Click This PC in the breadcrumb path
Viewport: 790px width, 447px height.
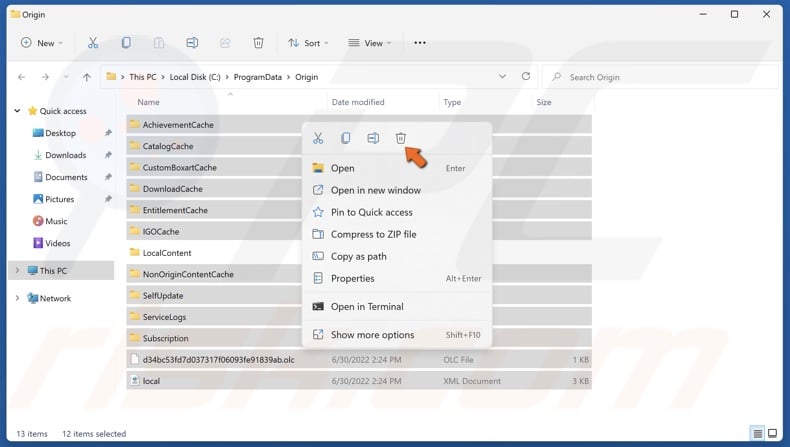[143, 77]
